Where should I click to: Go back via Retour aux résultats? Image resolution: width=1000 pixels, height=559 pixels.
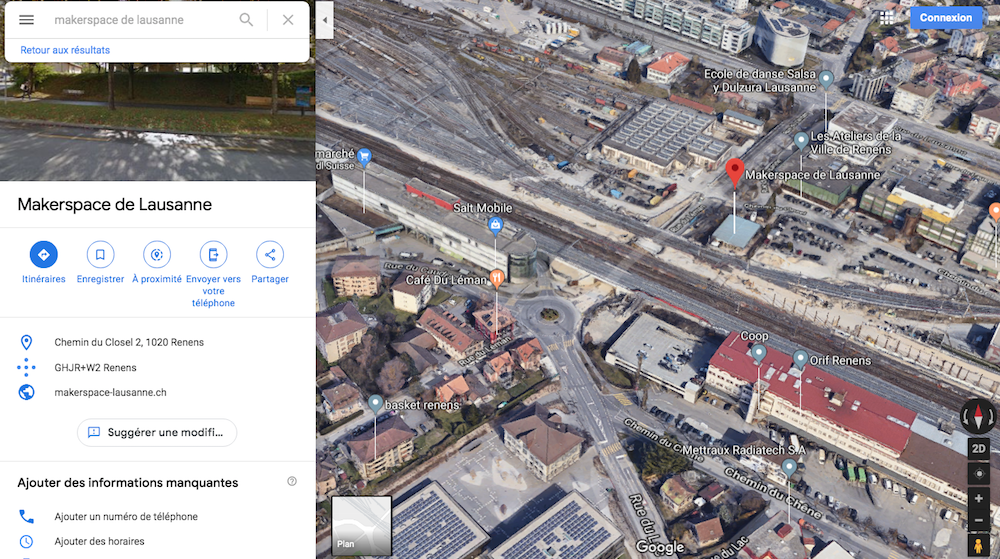coord(65,50)
